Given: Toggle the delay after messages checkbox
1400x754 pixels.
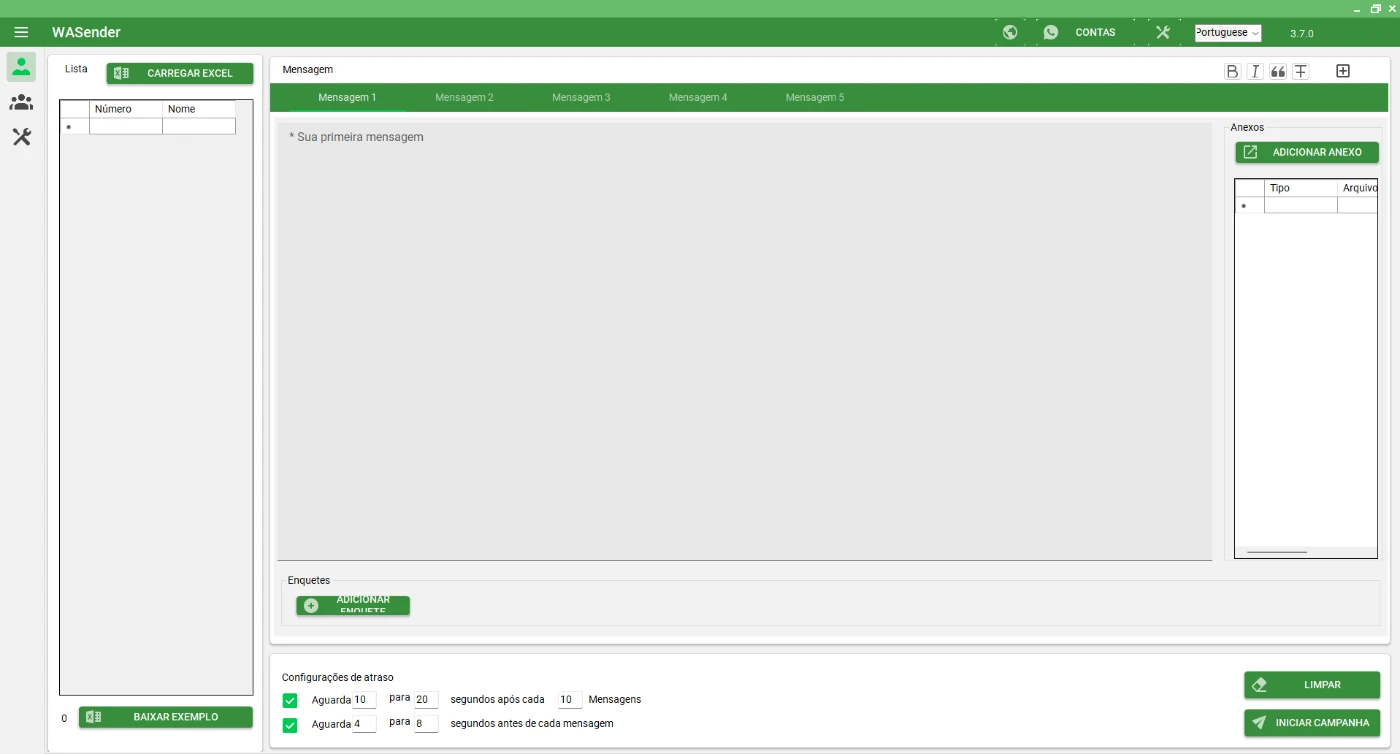Looking at the screenshot, I should [290, 700].
